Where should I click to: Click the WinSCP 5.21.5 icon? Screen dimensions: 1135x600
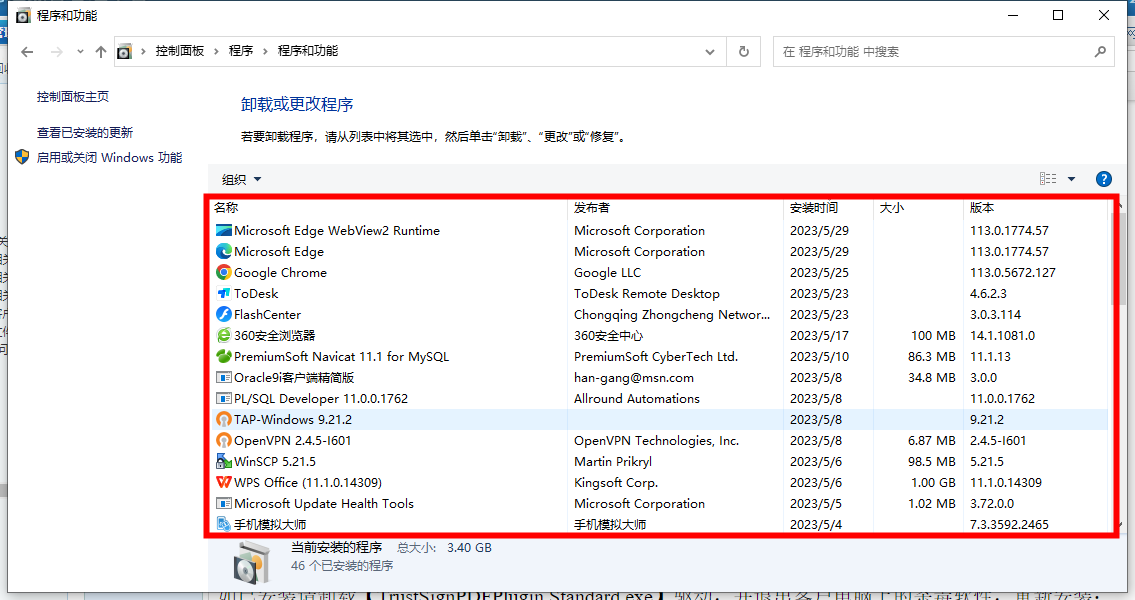(224, 462)
